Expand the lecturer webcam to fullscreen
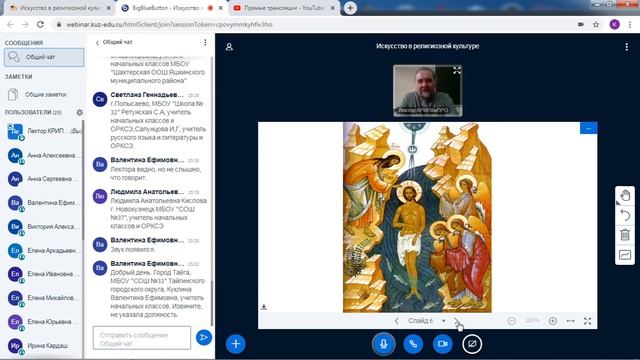 (x=457, y=71)
